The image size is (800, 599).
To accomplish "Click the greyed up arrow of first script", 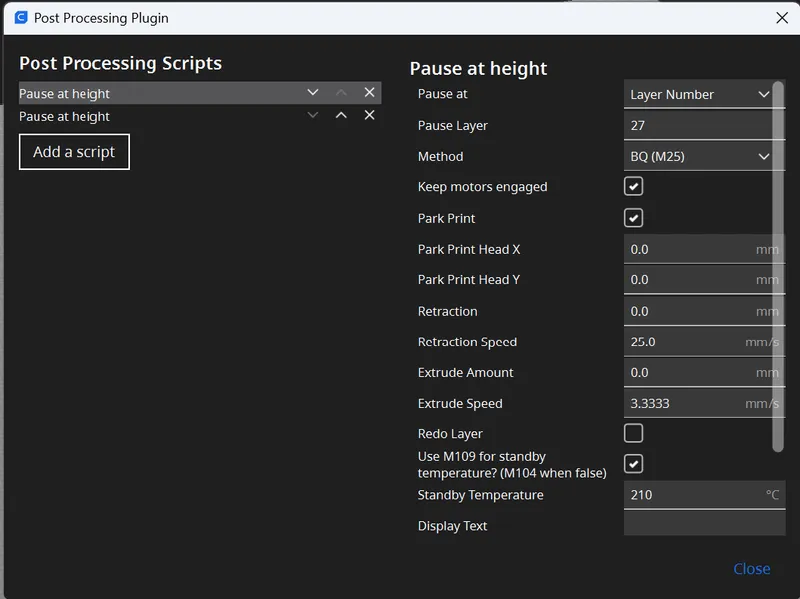I will tap(341, 92).
